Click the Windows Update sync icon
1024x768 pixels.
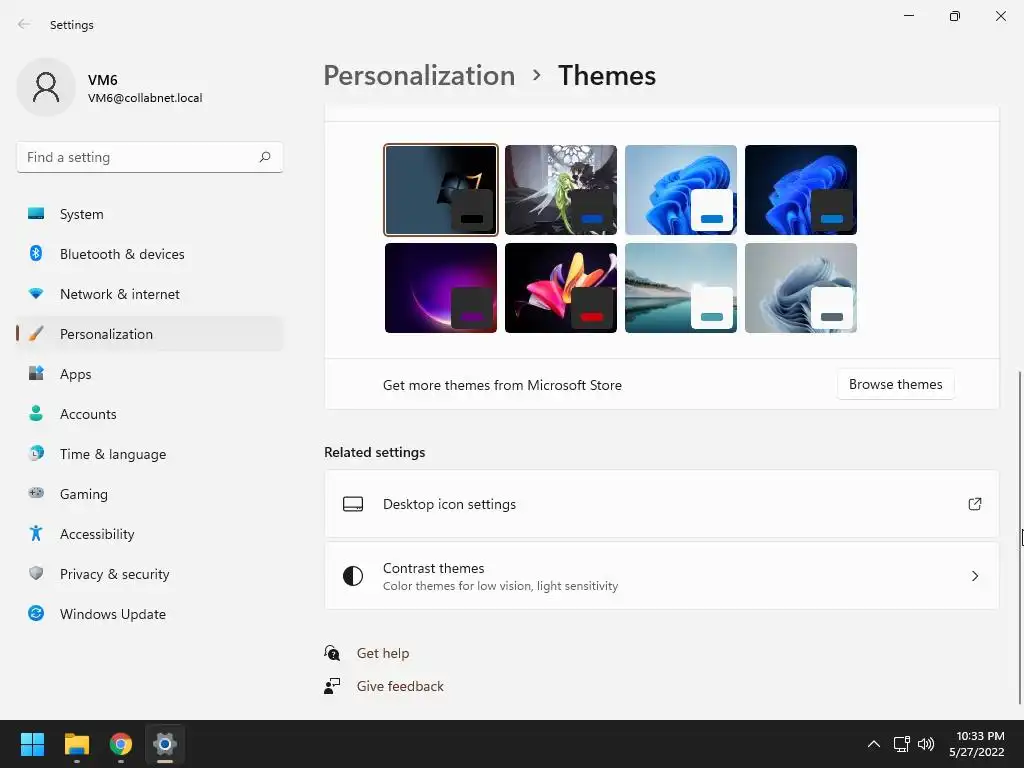click(x=36, y=613)
